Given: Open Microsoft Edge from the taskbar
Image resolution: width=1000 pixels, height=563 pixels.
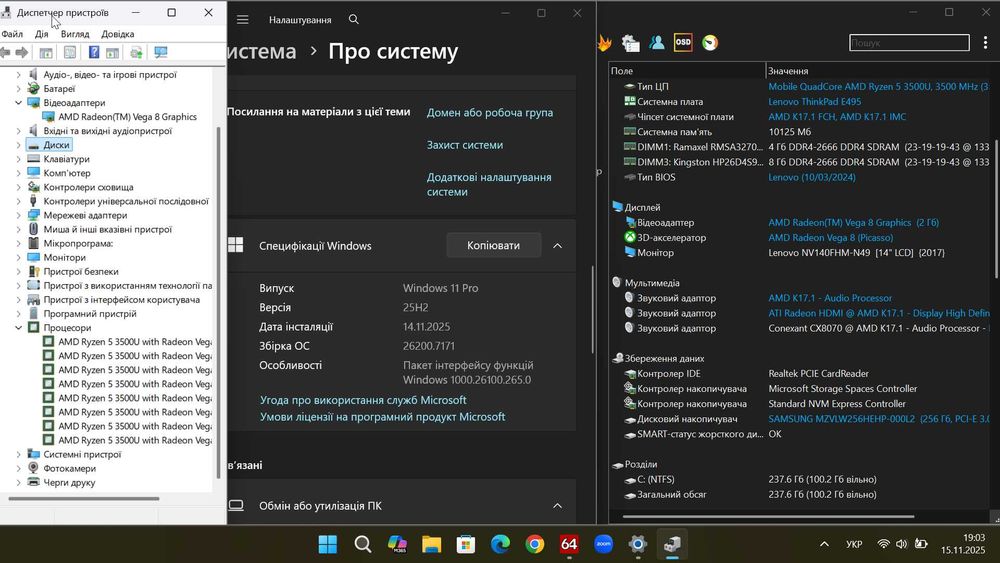Looking at the screenshot, I should pos(500,544).
